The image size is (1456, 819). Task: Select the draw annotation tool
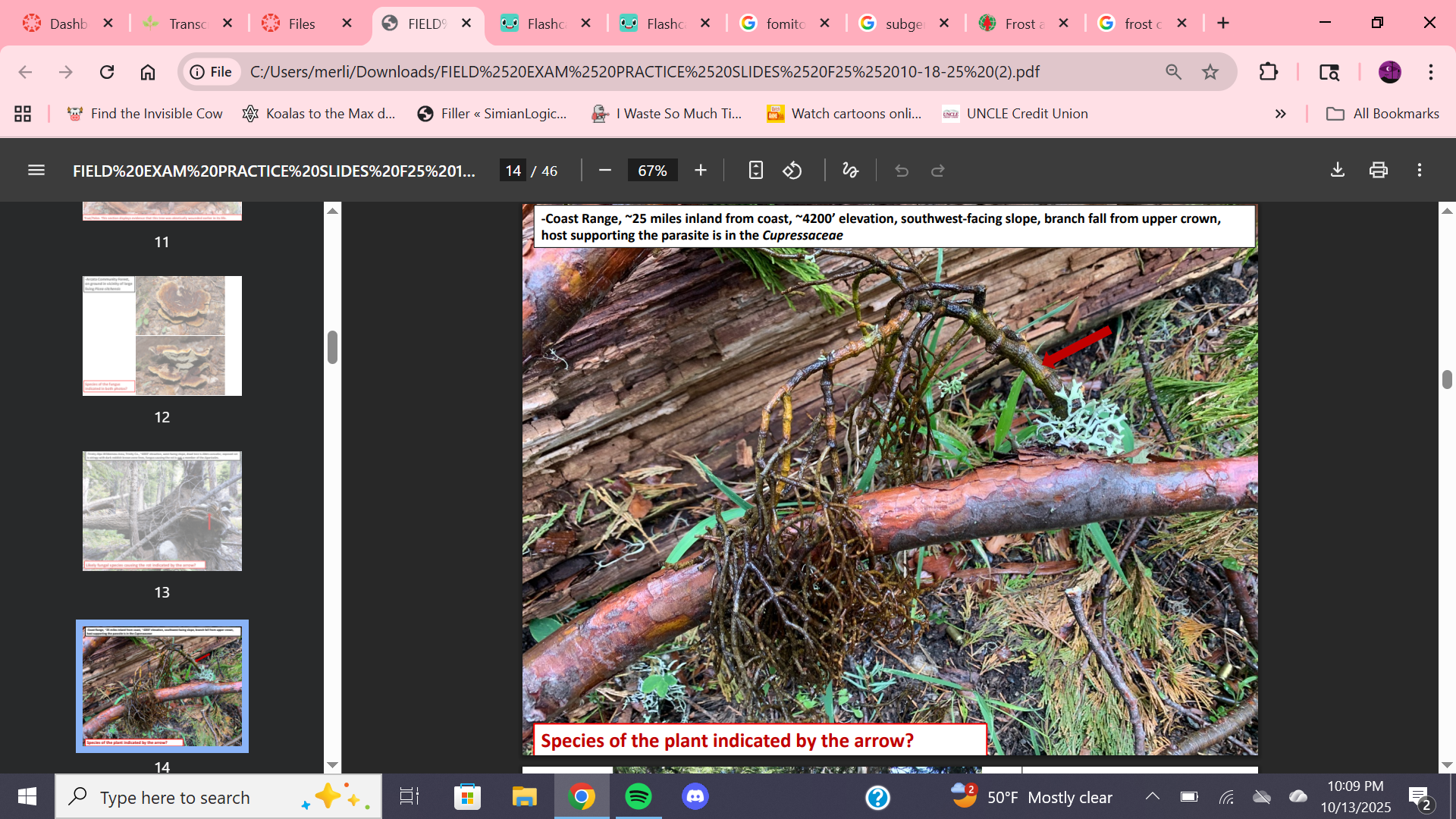click(x=850, y=171)
